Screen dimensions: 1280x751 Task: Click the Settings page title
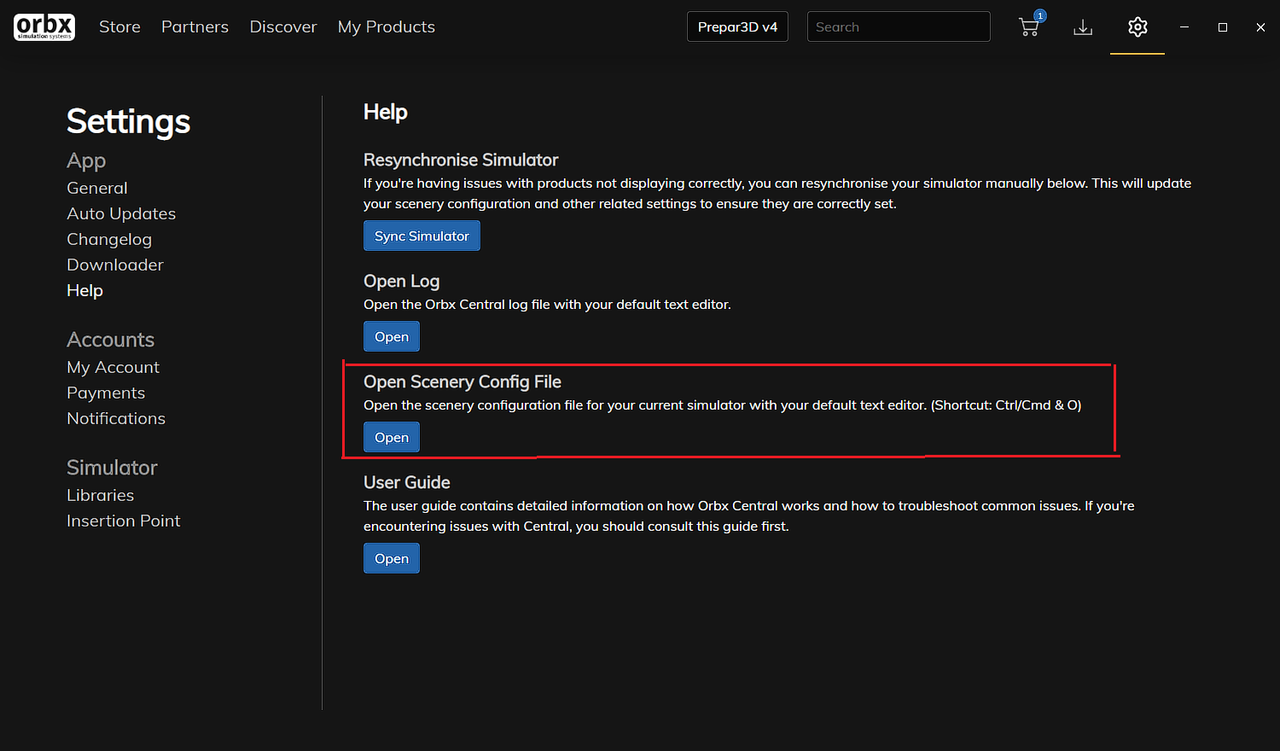[x=128, y=122]
